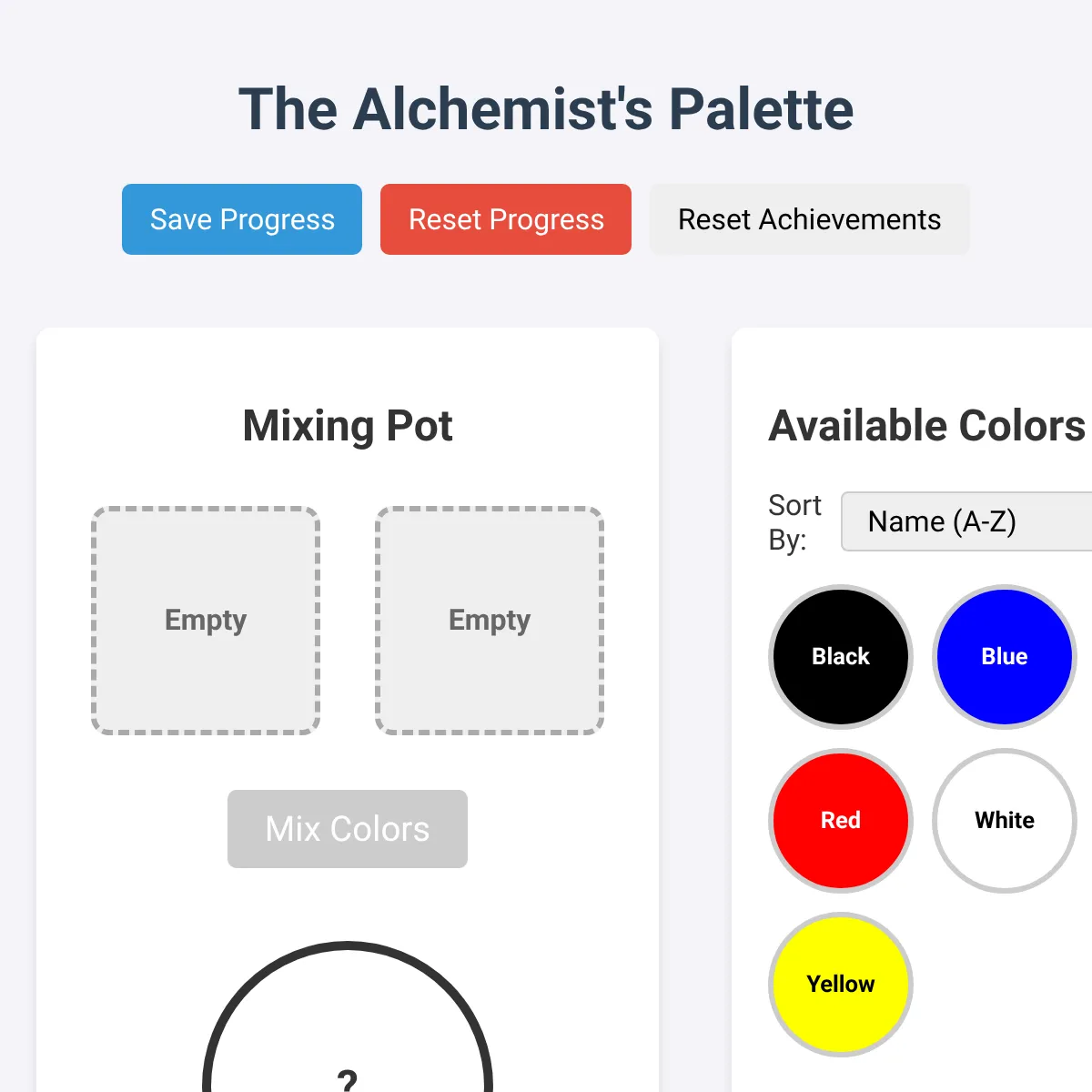The image size is (1092, 1092).
Task: Click the second Empty mixing slot
Action: coord(490,621)
